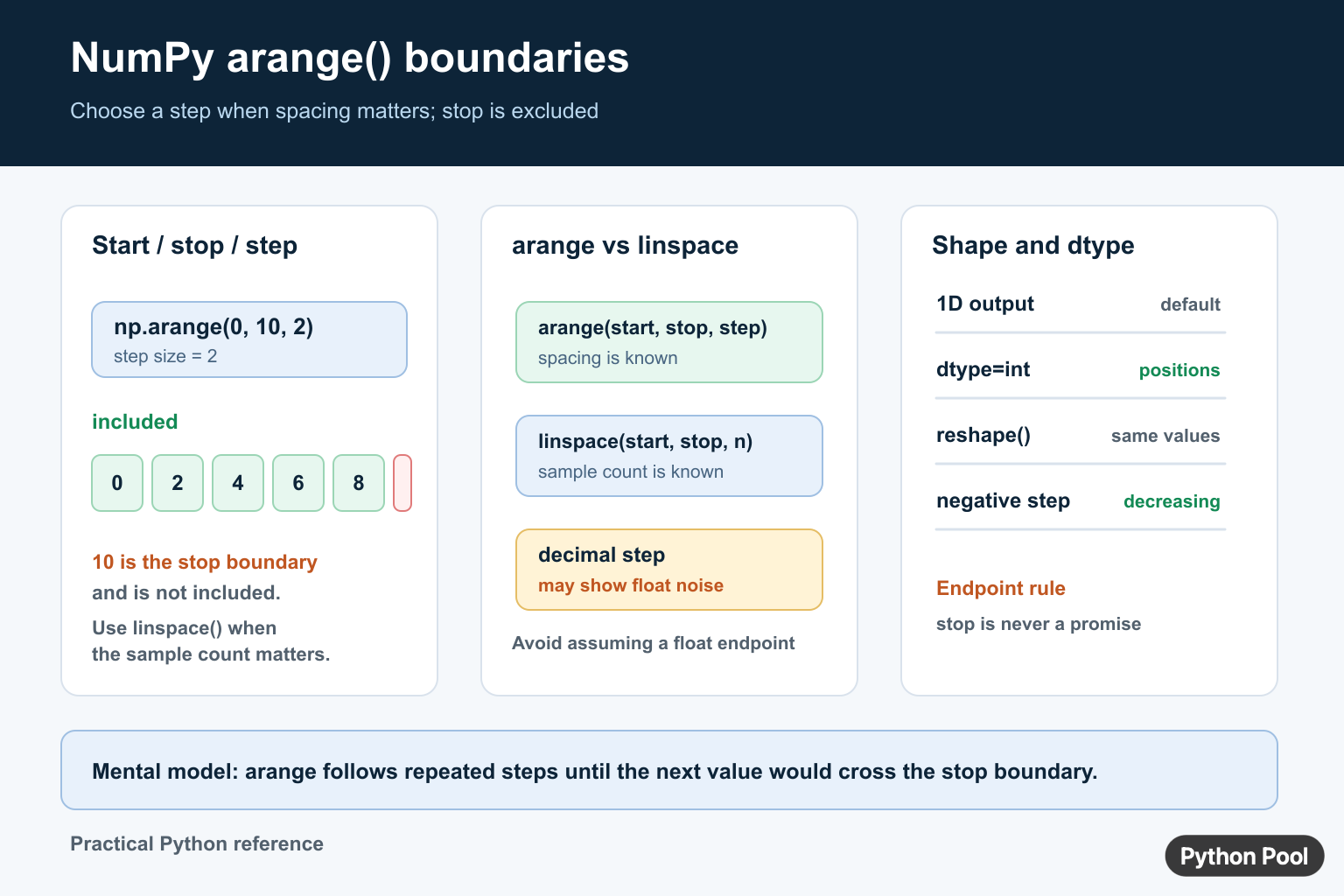
Task: Click 'Use linspace() when' line
Action: [x=184, y=628]
